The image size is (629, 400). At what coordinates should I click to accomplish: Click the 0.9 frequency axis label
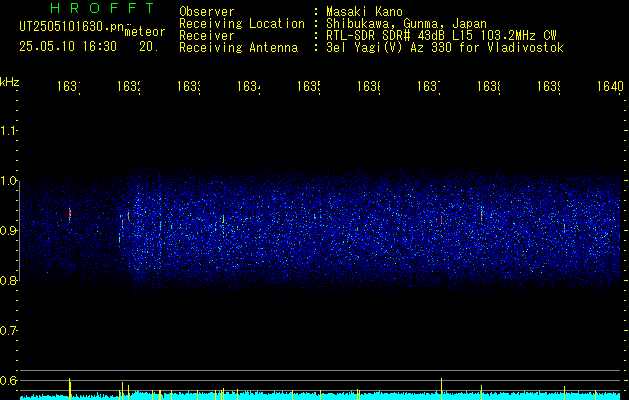[x=8, y=230]
